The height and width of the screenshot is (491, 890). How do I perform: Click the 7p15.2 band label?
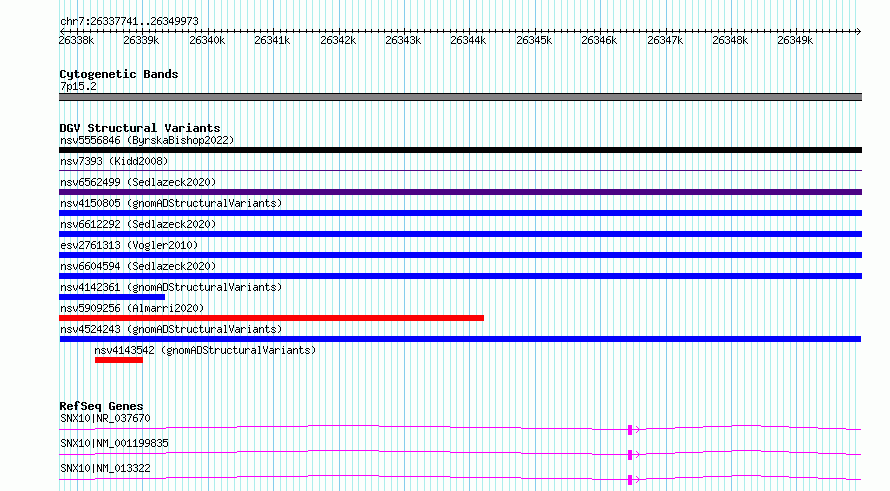(78, 86)
